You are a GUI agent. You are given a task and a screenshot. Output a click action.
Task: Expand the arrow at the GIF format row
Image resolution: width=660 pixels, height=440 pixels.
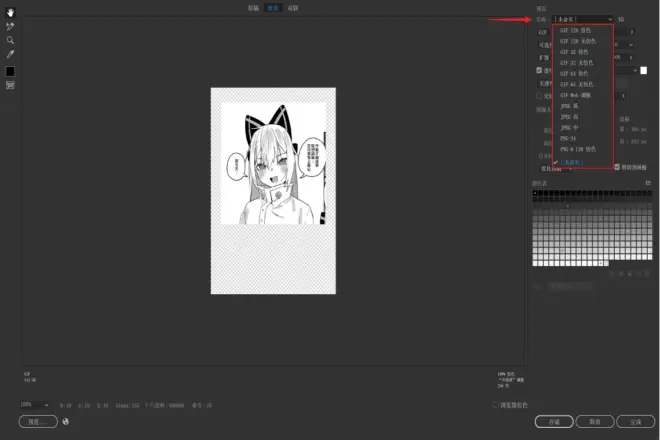[631, 32]
